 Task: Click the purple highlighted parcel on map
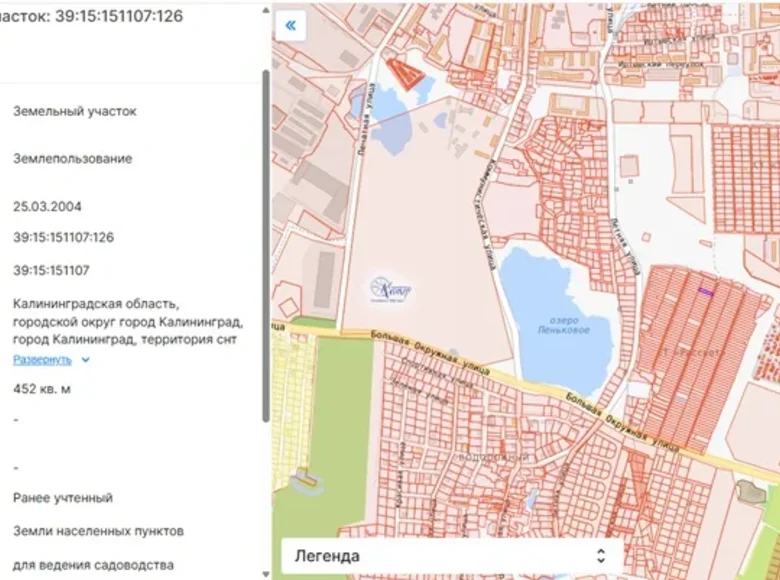pos(706,291)
